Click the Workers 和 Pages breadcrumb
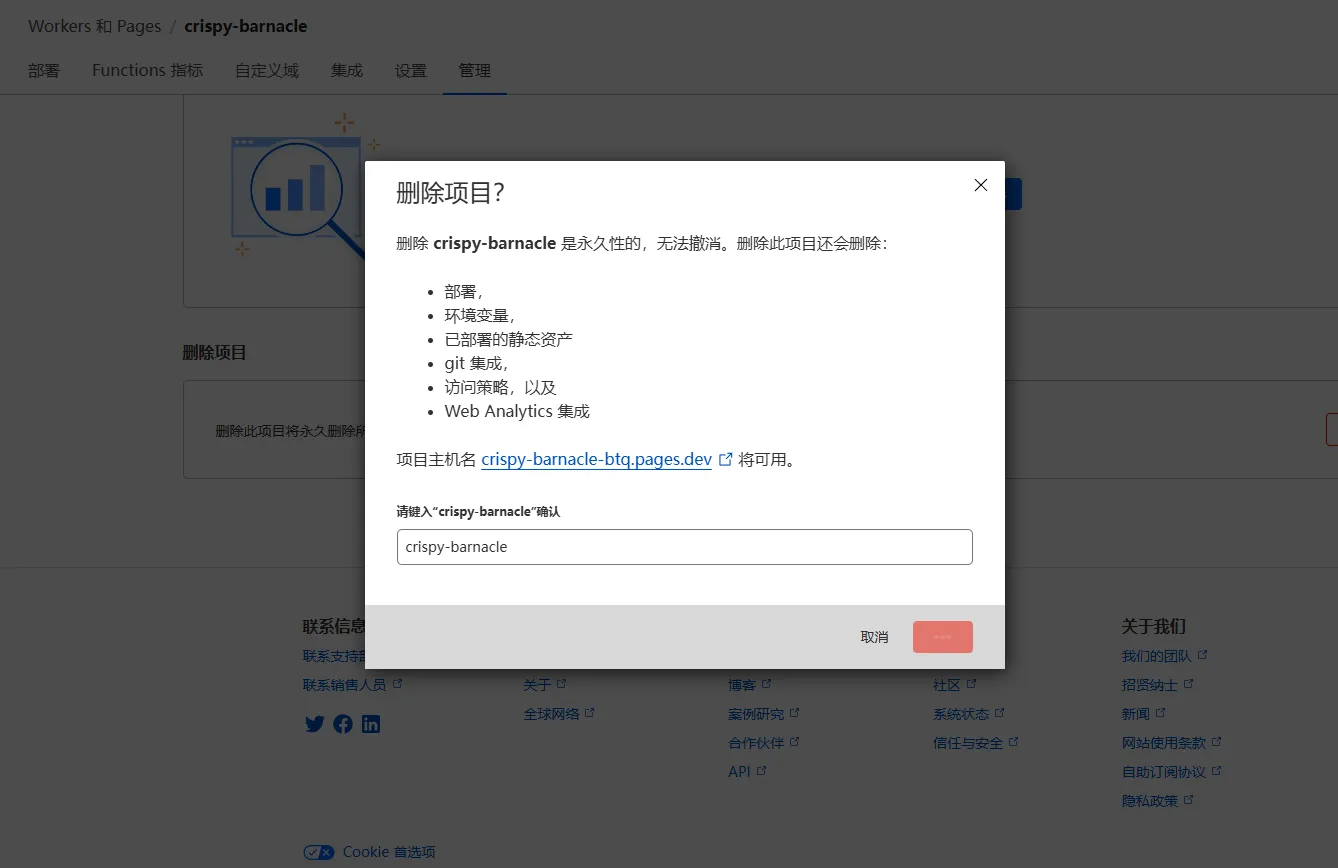The height and width of the screenshot is (868, 1338). click(94, 26)
